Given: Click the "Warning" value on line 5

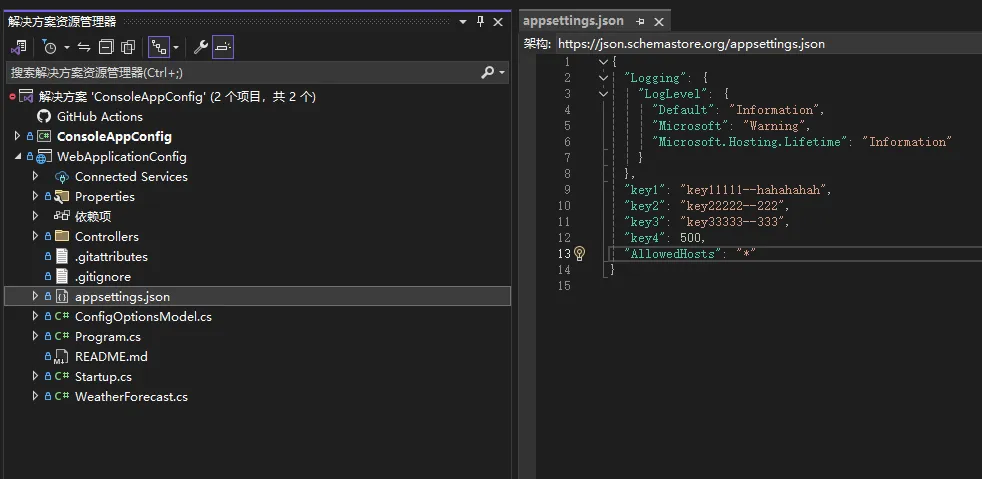Looking at the screenshot, I should [776, 126].
